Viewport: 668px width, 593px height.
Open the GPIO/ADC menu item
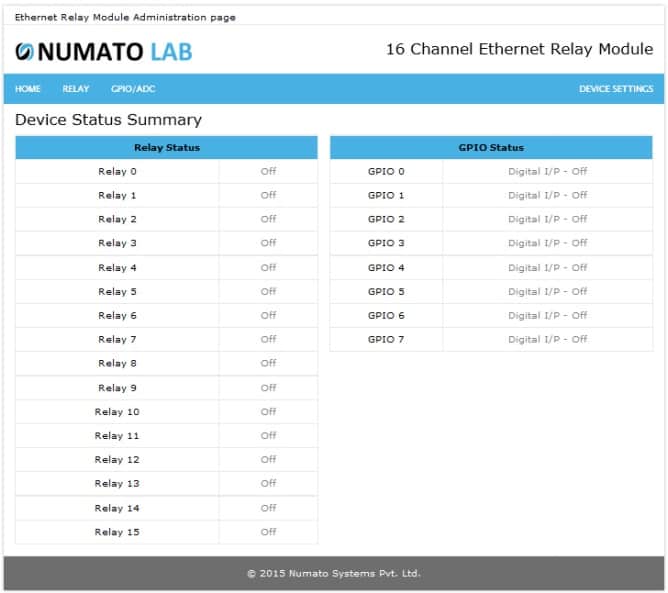tap(133, 89)
